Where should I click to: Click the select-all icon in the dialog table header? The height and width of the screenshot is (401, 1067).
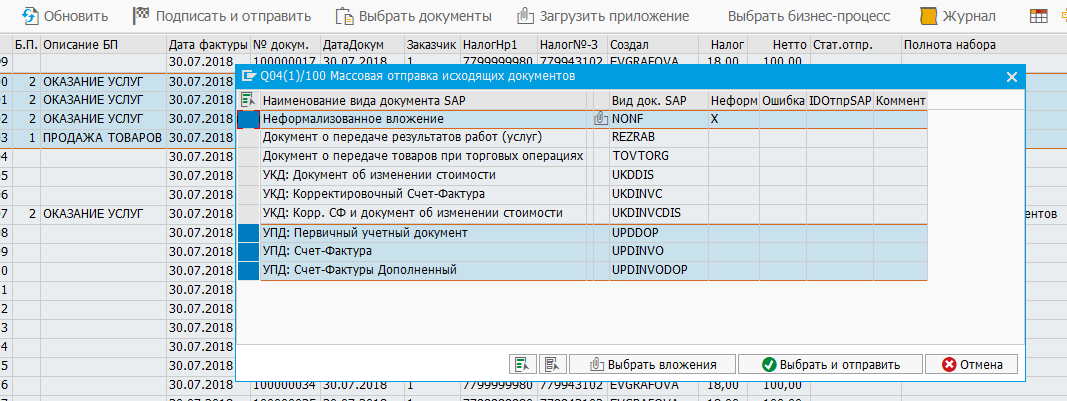point(248,100)
